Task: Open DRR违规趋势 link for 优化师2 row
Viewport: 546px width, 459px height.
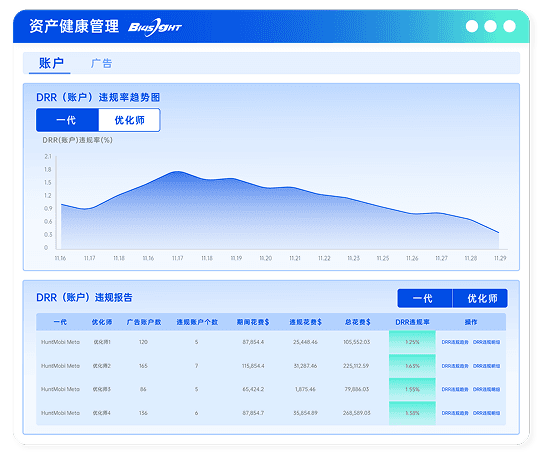Action: pos(455,366)
